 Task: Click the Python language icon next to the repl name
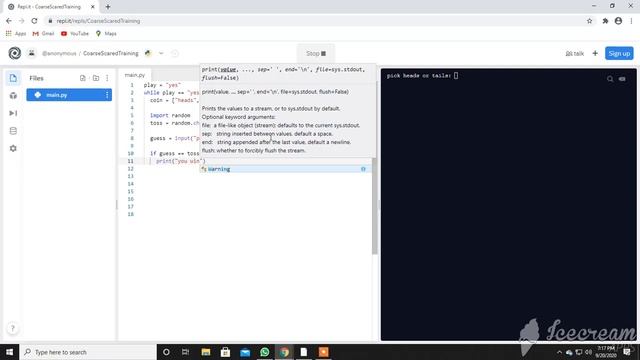click(x=148, y=53)
